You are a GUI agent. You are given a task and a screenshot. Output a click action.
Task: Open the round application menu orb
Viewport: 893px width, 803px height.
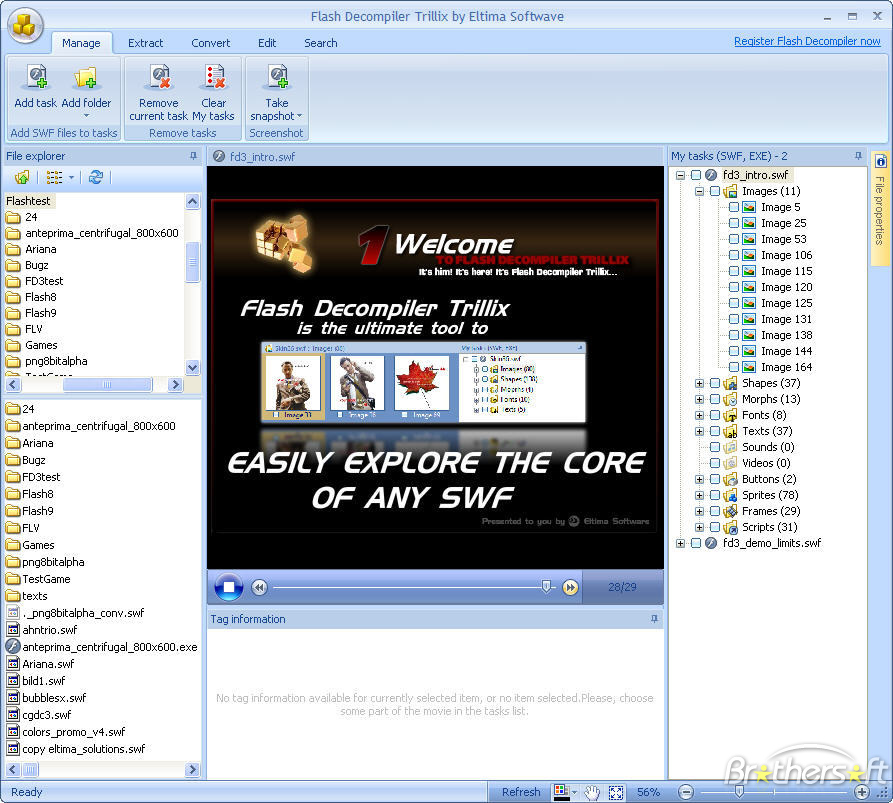(x=24, y=25)
